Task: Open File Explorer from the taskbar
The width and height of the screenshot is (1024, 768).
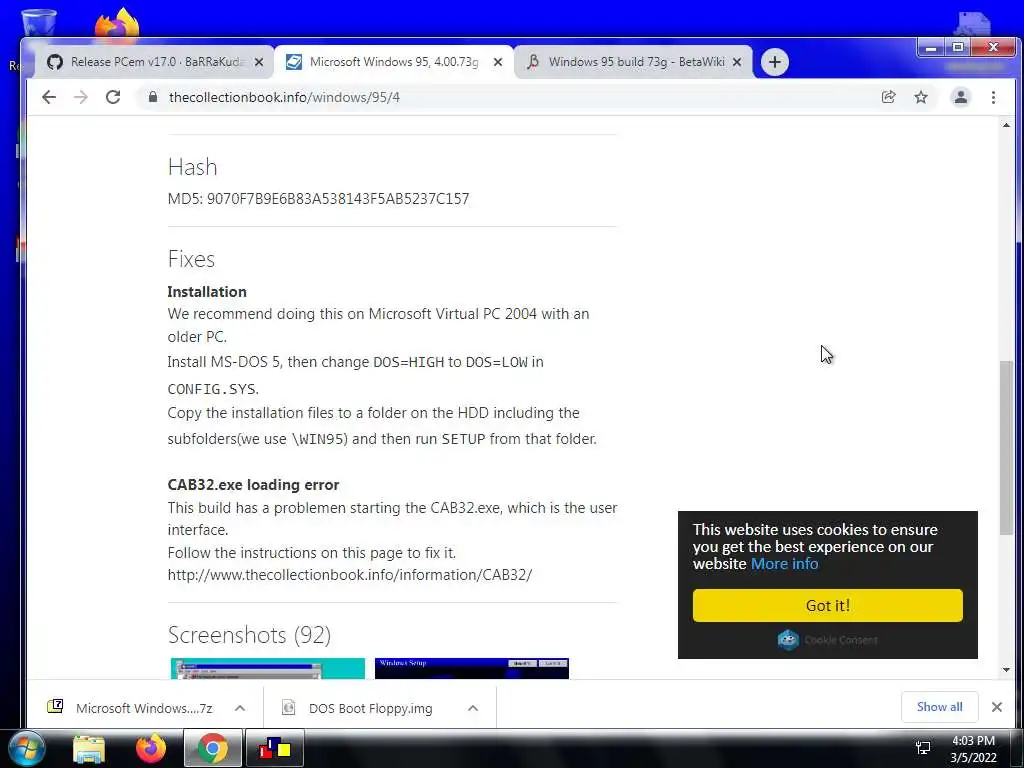Action: point(89,749)
